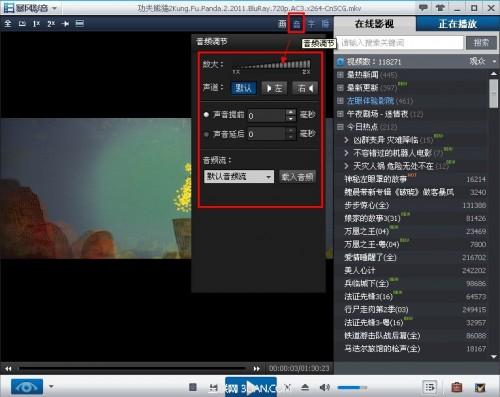Decrease the 声音提前 value with down stepper
The image size is (500, 397).
pos(291,119)
